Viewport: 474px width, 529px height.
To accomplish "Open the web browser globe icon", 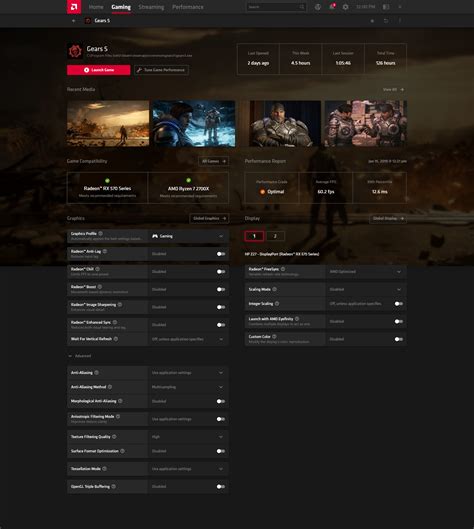I will 317,7.
